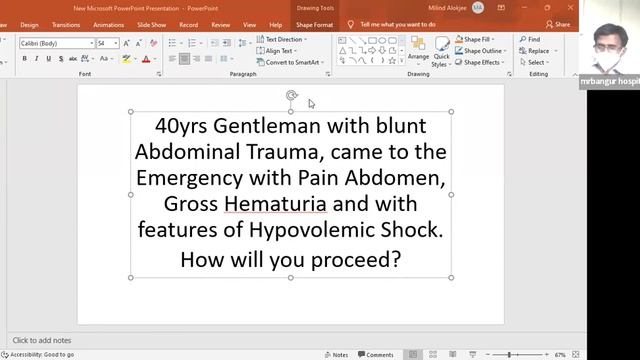
Task: Open the Transitions tab
Action: (x=66, y=25)
